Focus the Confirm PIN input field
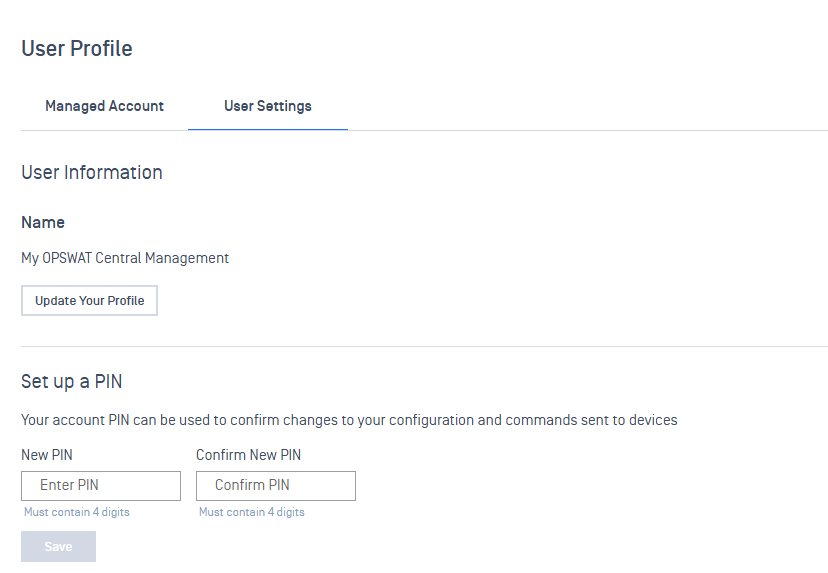This screenshot has height=573, width=828. pos(276,486)
